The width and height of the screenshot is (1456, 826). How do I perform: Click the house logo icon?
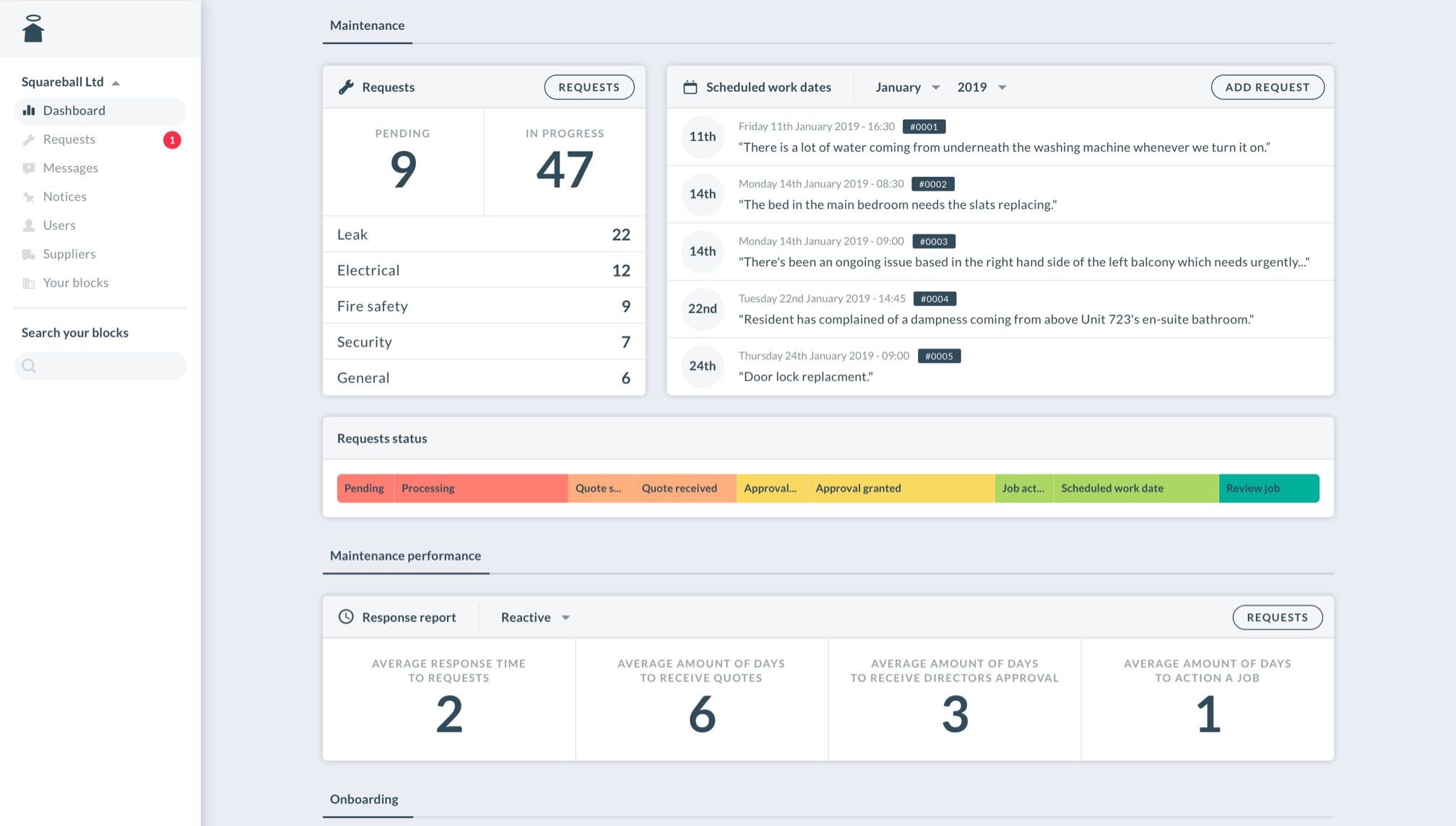(33, 29)
